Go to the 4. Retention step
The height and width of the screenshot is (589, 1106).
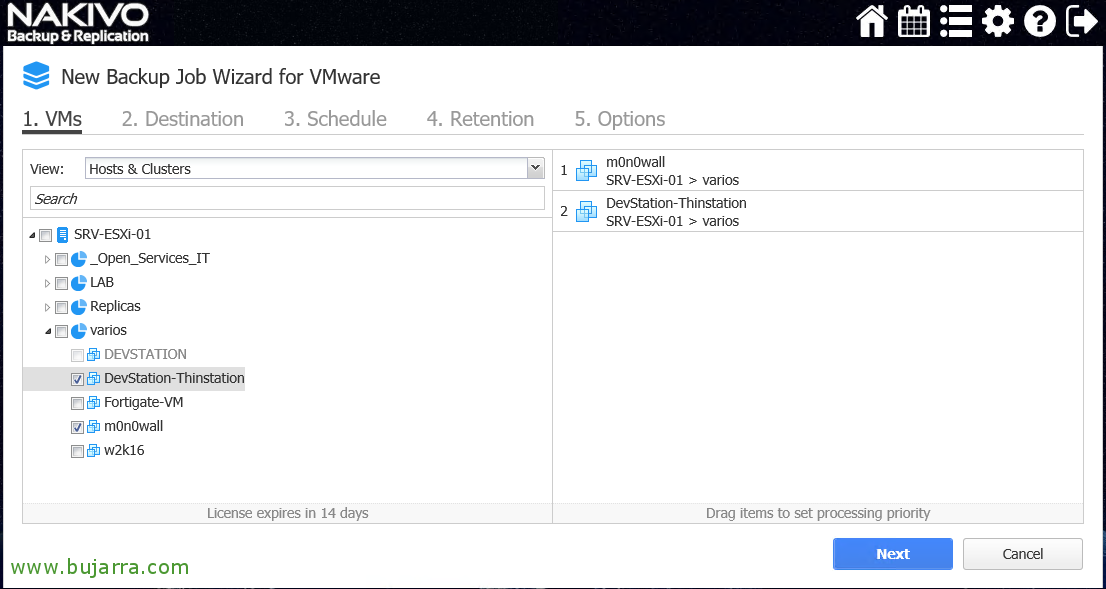480,119
